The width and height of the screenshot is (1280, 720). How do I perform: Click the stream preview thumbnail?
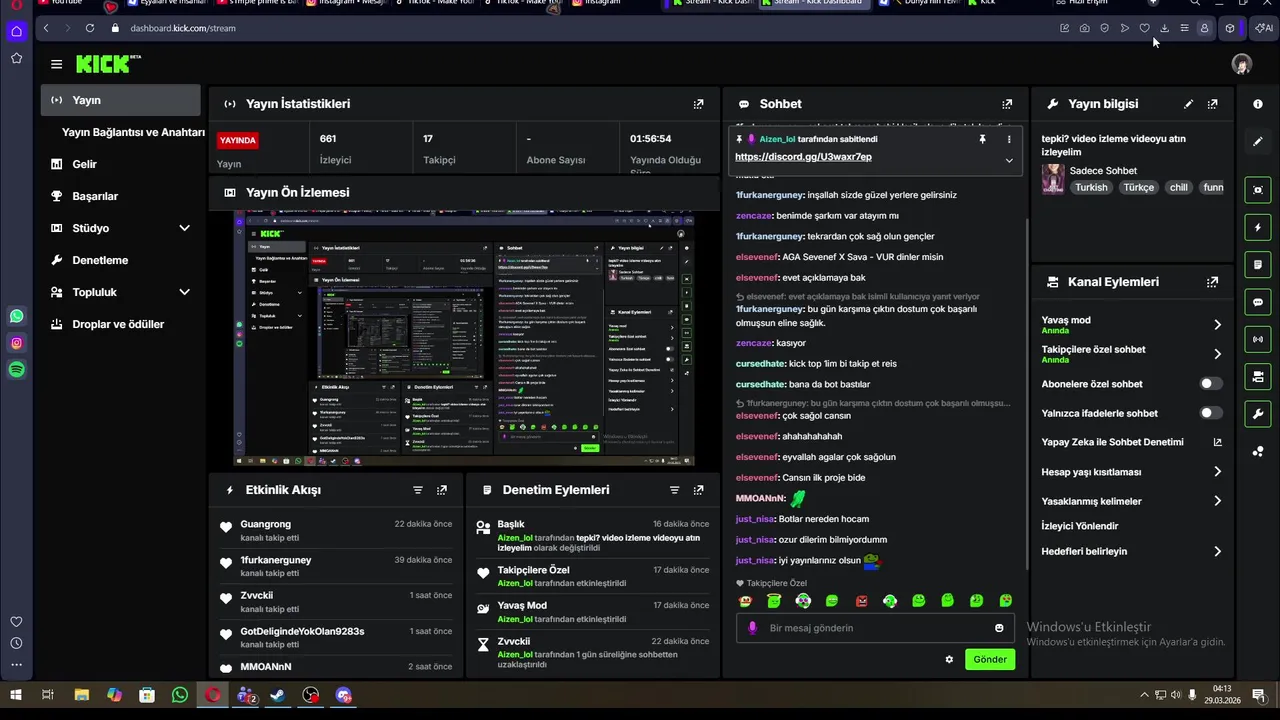(x=464, y=338)
